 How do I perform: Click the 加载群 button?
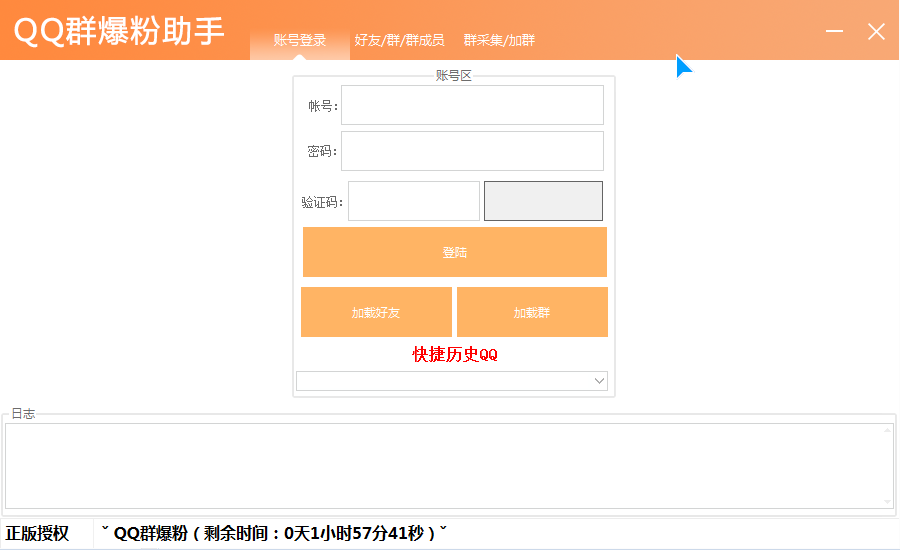[x=532, y=312]
